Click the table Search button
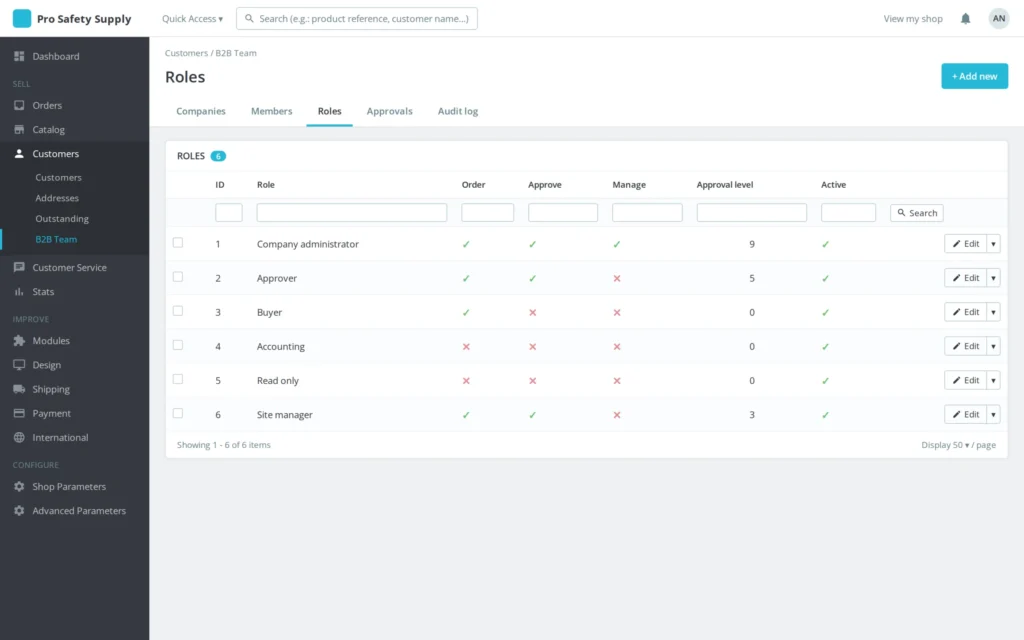The width and height of the screenshot is (1024, 640). click(x=916, y=213)
